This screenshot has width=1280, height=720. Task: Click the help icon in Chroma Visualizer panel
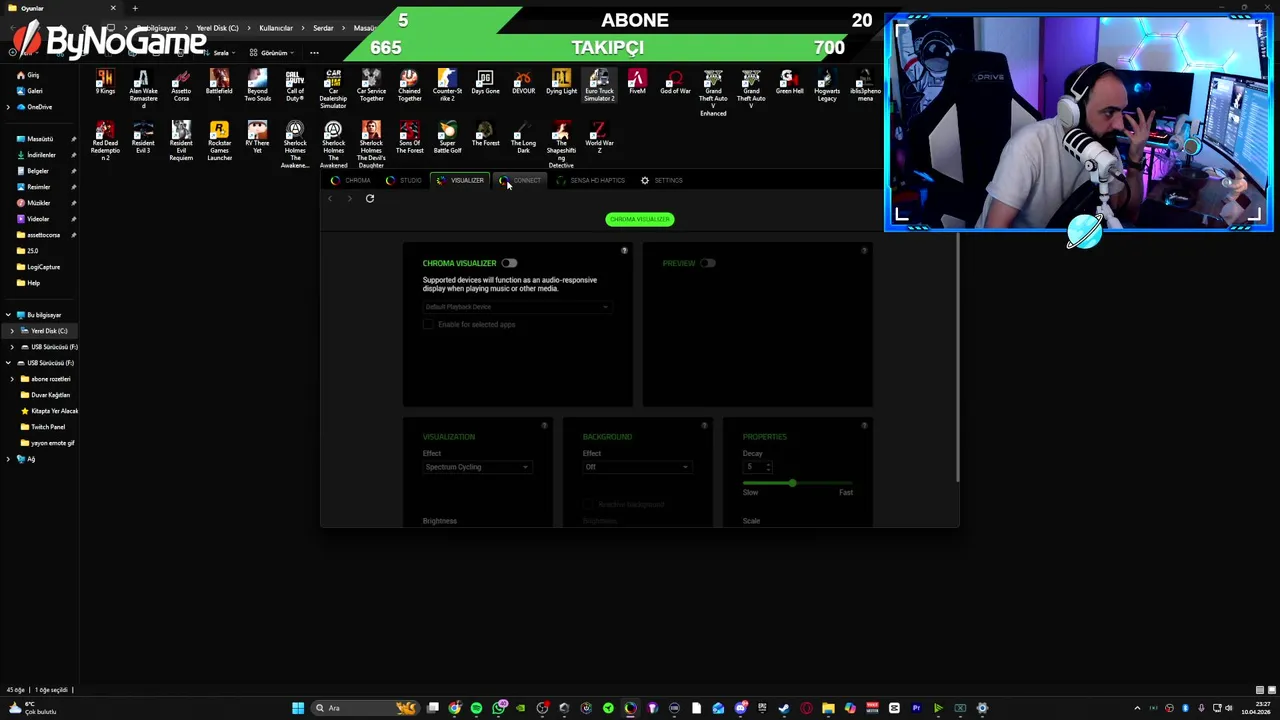(624, 250)
